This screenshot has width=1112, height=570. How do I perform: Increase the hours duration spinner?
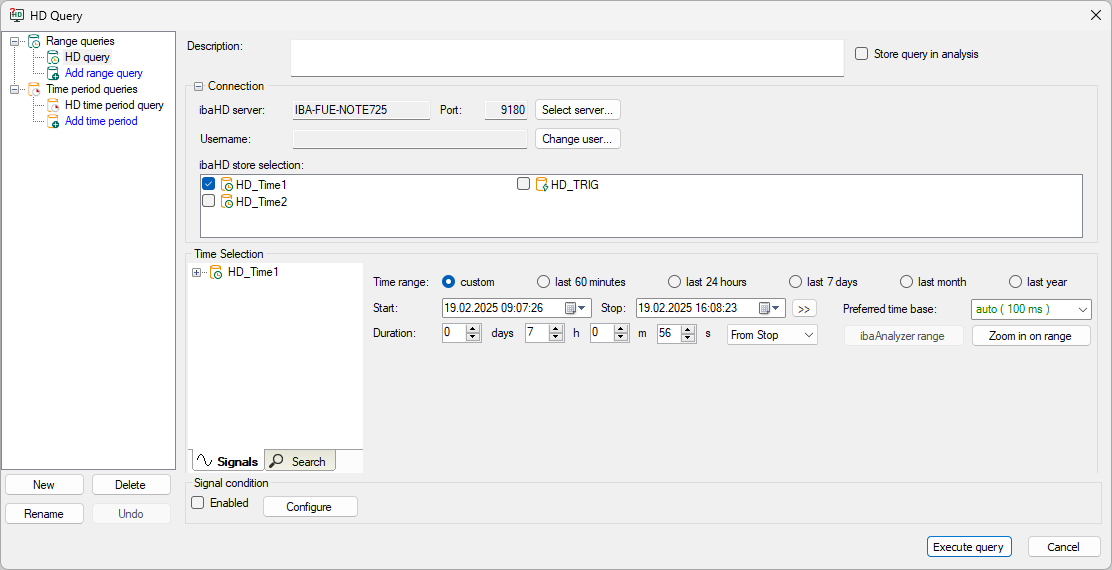(x=557, y=330)
